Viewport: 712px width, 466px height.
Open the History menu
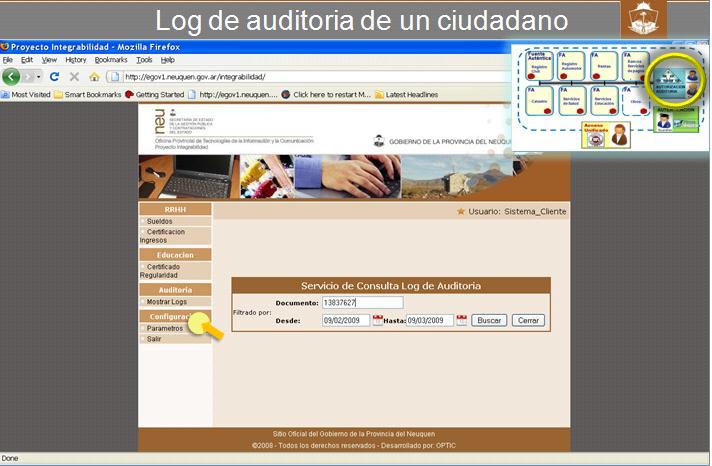click(x=76, y=60)
